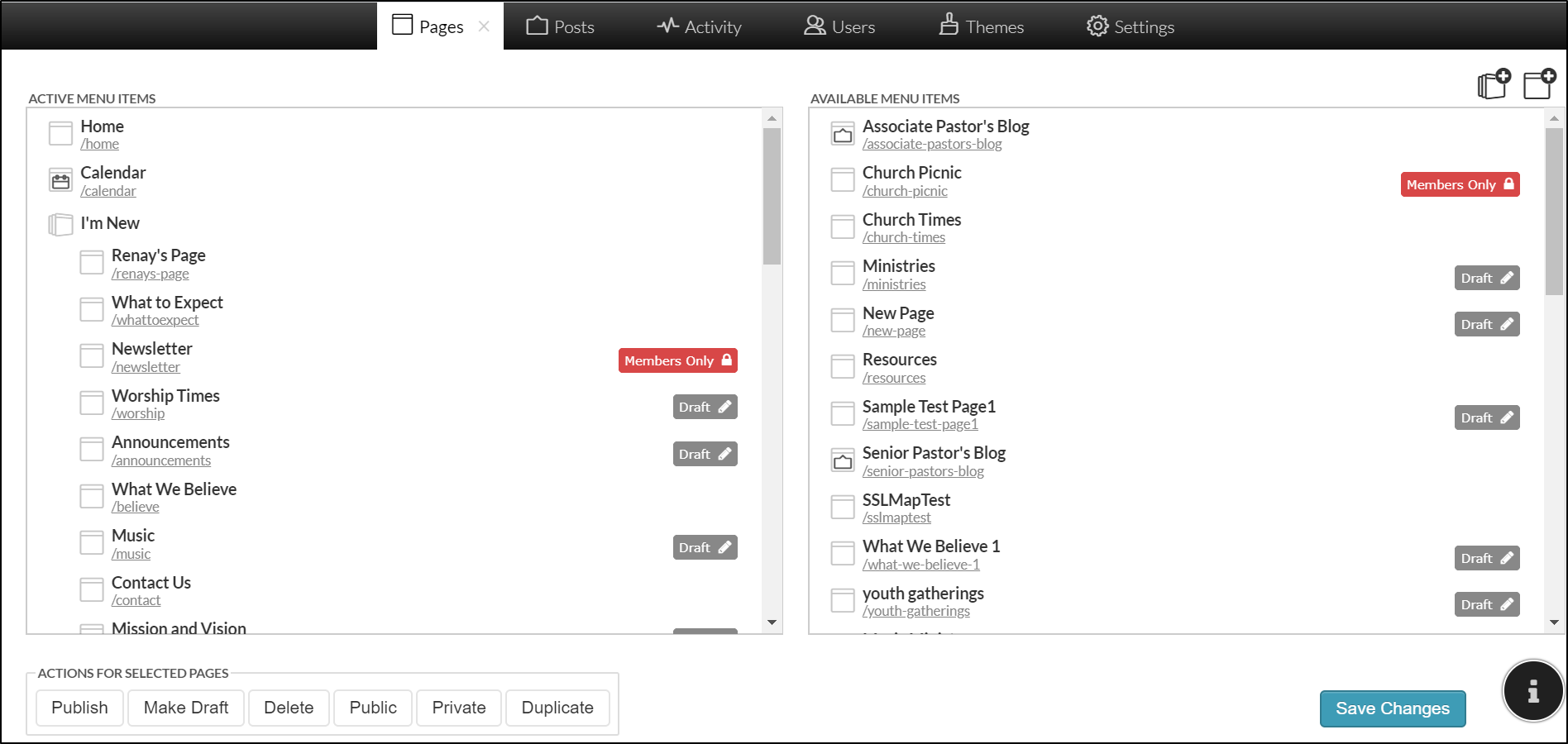This screenshot has width=1568, height=744.
Task: Switch to the Posts tab
Action: [x=561, y=26]
